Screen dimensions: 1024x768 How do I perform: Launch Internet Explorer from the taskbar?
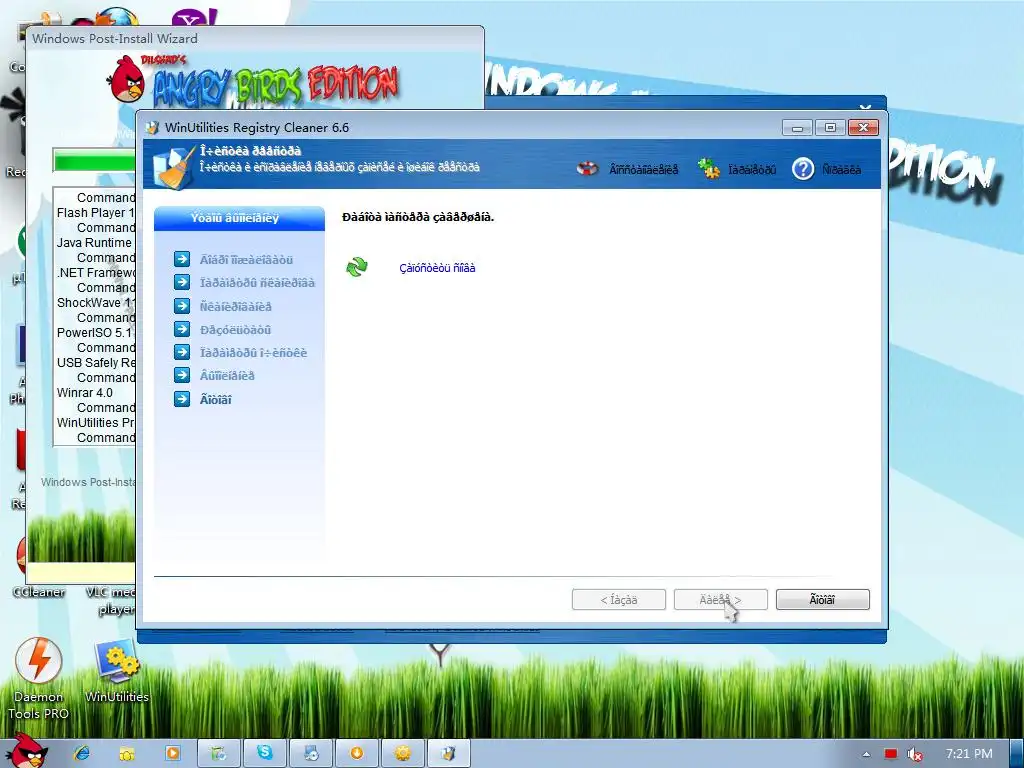(x=82, y=753)
